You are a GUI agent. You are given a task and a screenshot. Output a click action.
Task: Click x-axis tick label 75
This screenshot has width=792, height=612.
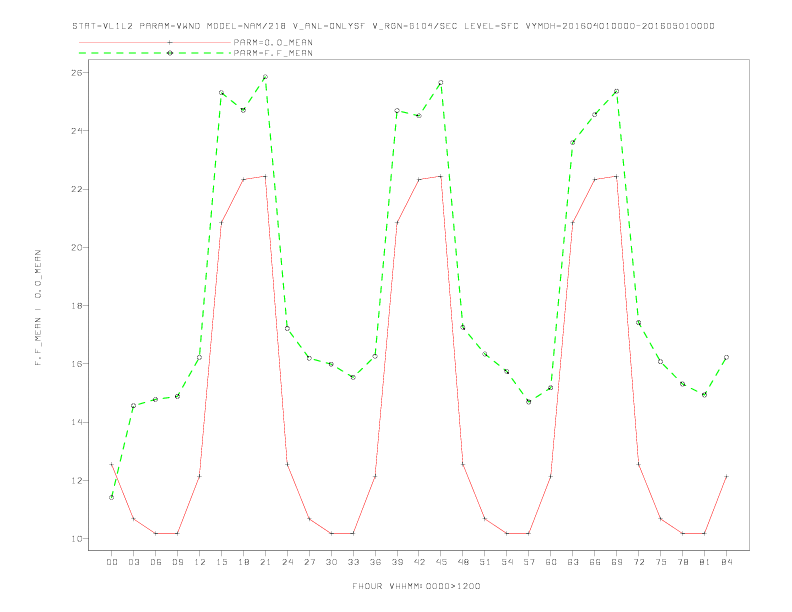661,562
